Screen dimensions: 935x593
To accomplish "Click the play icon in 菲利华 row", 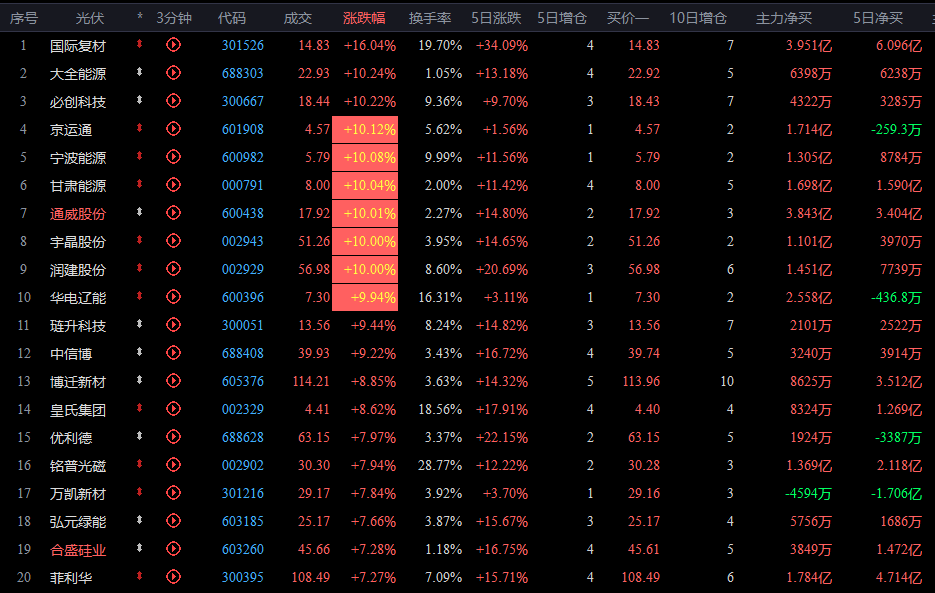I will 173,577.
